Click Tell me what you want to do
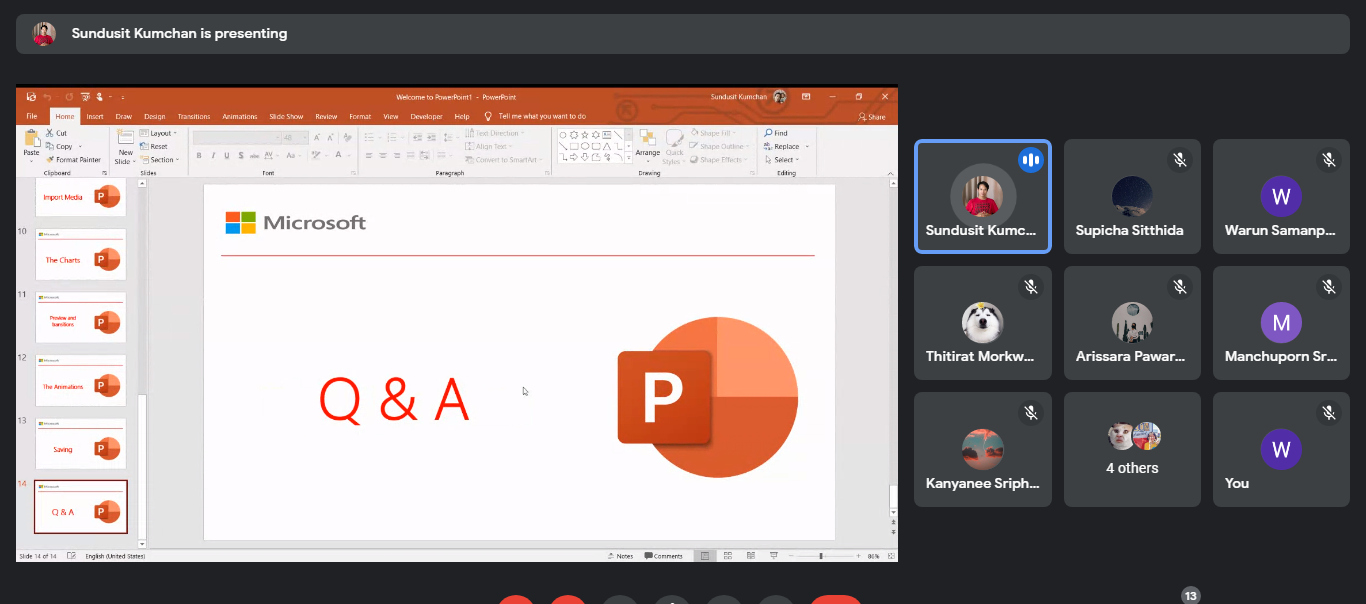The image size is (1366, 604). tap(541, 117)
